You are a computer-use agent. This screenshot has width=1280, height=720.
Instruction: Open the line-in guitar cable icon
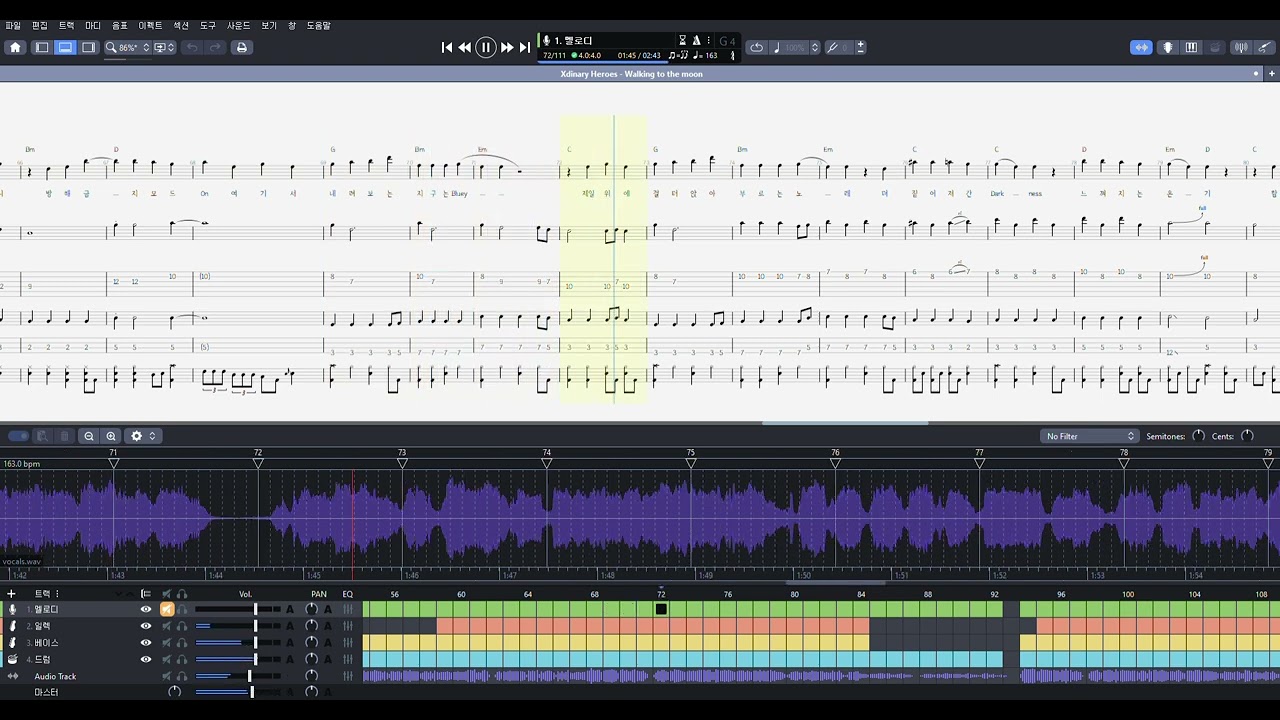(x=1265, y=47)
